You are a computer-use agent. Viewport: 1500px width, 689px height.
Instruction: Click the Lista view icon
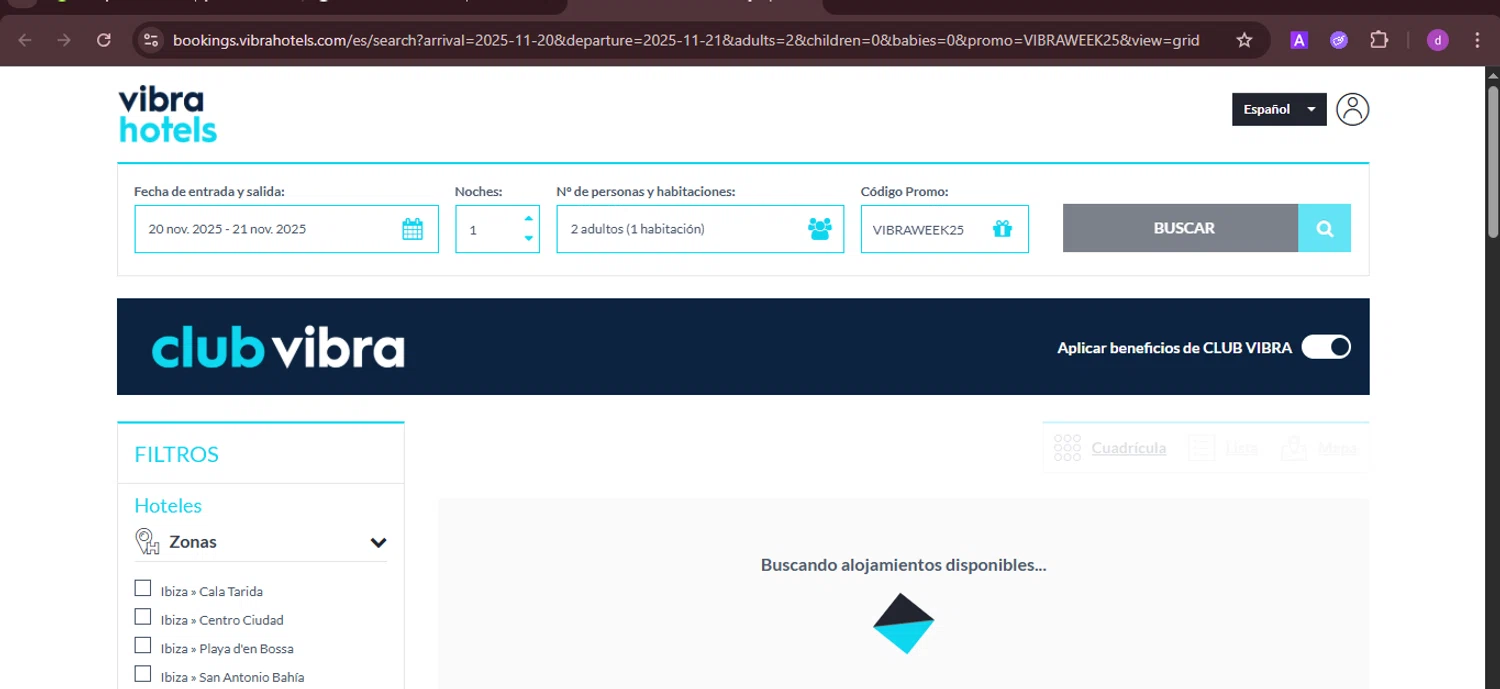tap(1201, 448)
